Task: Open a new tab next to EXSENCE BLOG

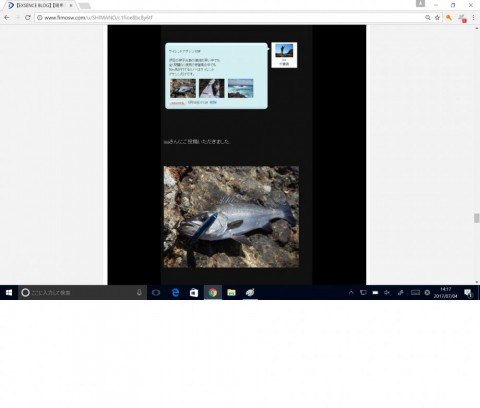Action: [85, 6]
